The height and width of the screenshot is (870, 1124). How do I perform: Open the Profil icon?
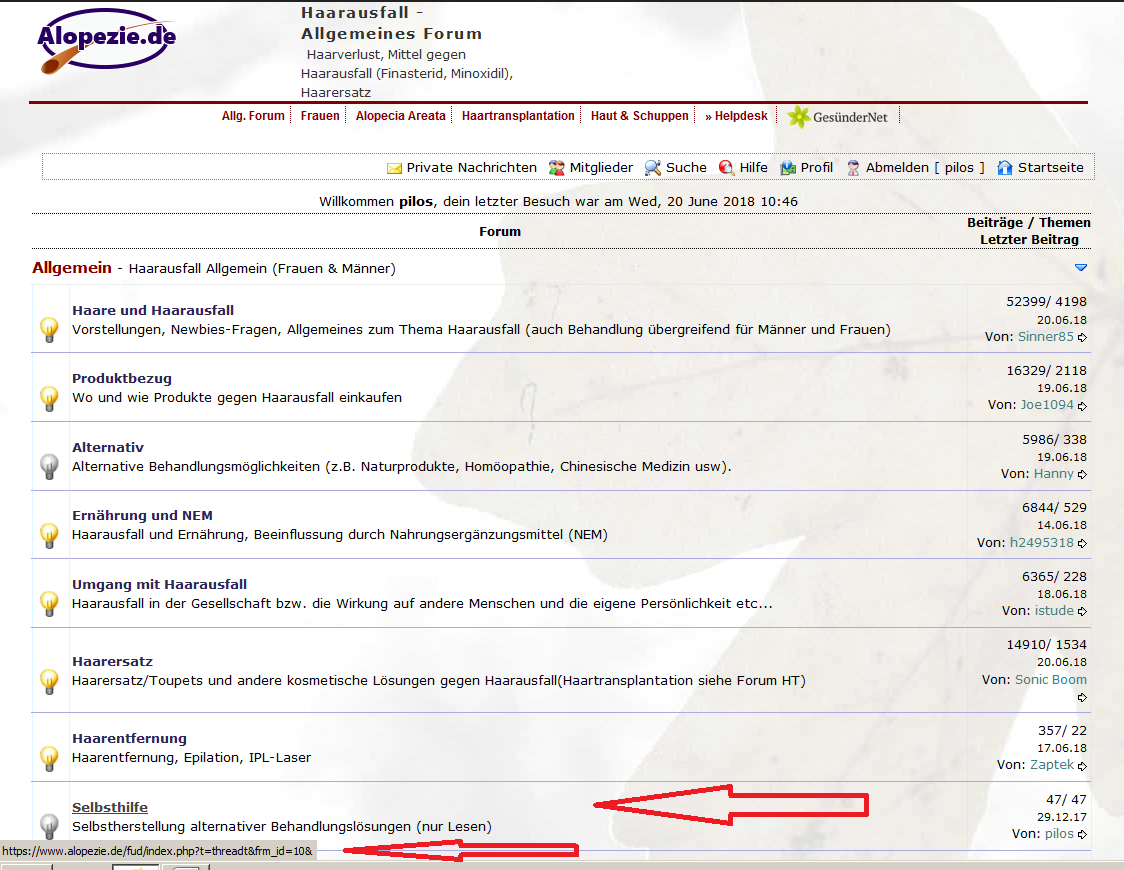tap(788, 168)
